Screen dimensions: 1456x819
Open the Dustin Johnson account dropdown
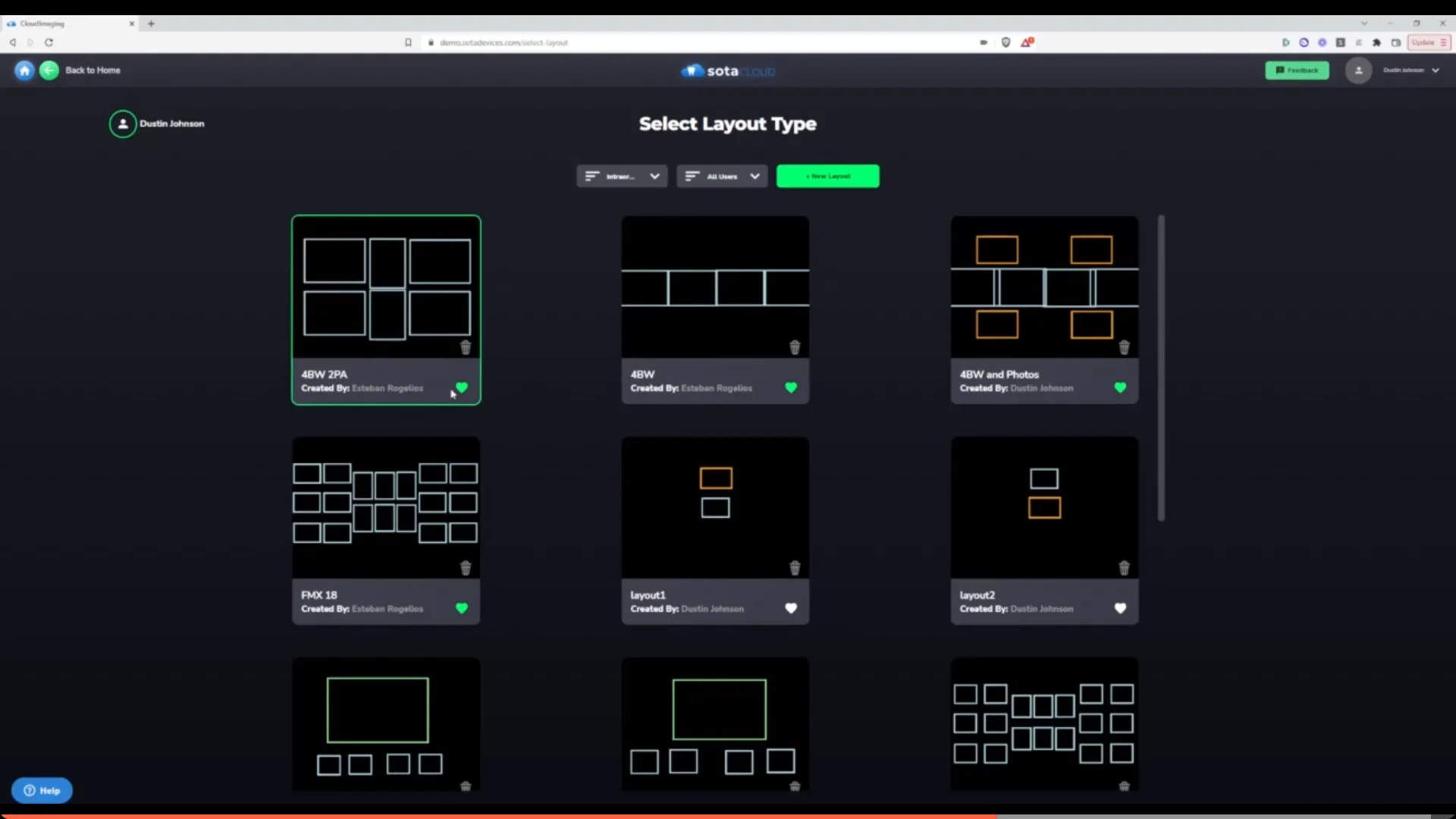pos(1409,70)
